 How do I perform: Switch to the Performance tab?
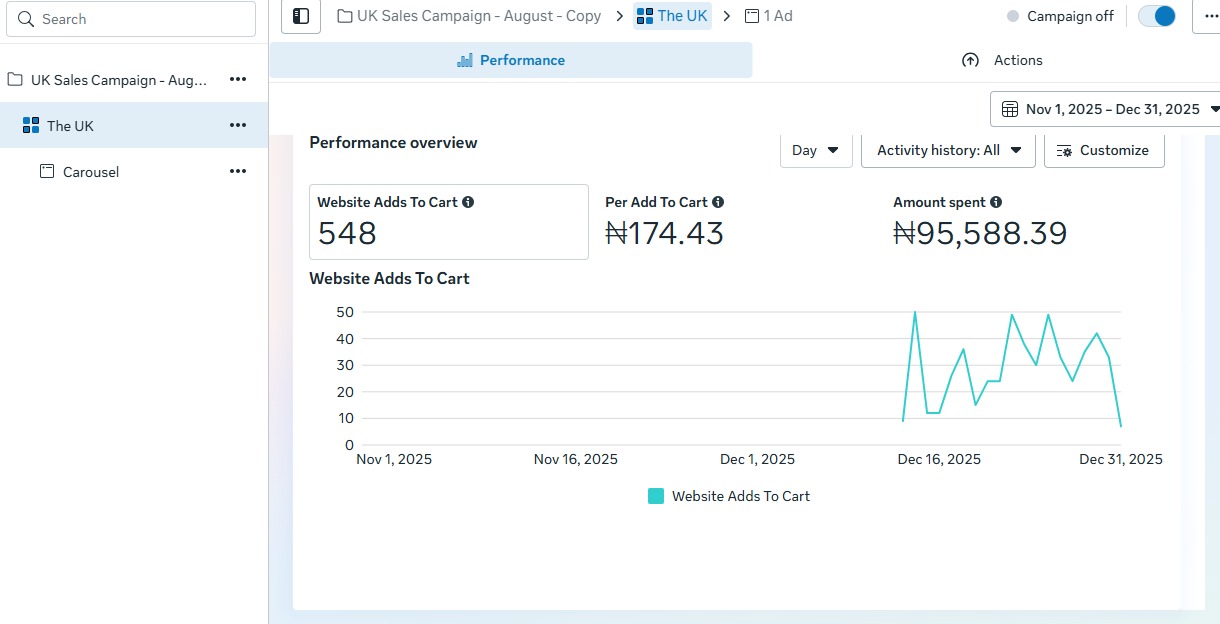click(x=511, y=60)
